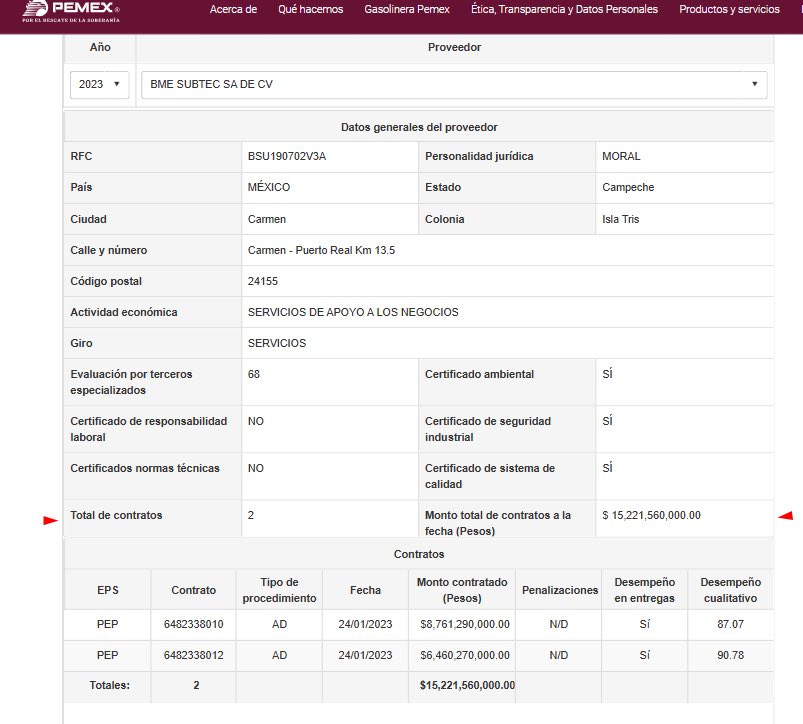Click the Penalizaciones column header
Viewport: 803px width, 724px height.
[560, 590]
